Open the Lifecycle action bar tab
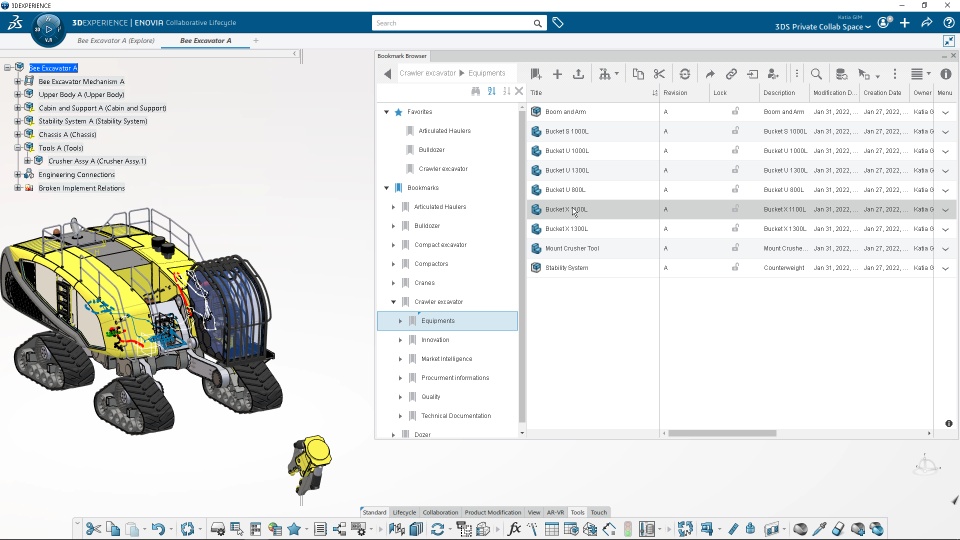The height and width of the screenshot is (540, 960). point(404,512)
